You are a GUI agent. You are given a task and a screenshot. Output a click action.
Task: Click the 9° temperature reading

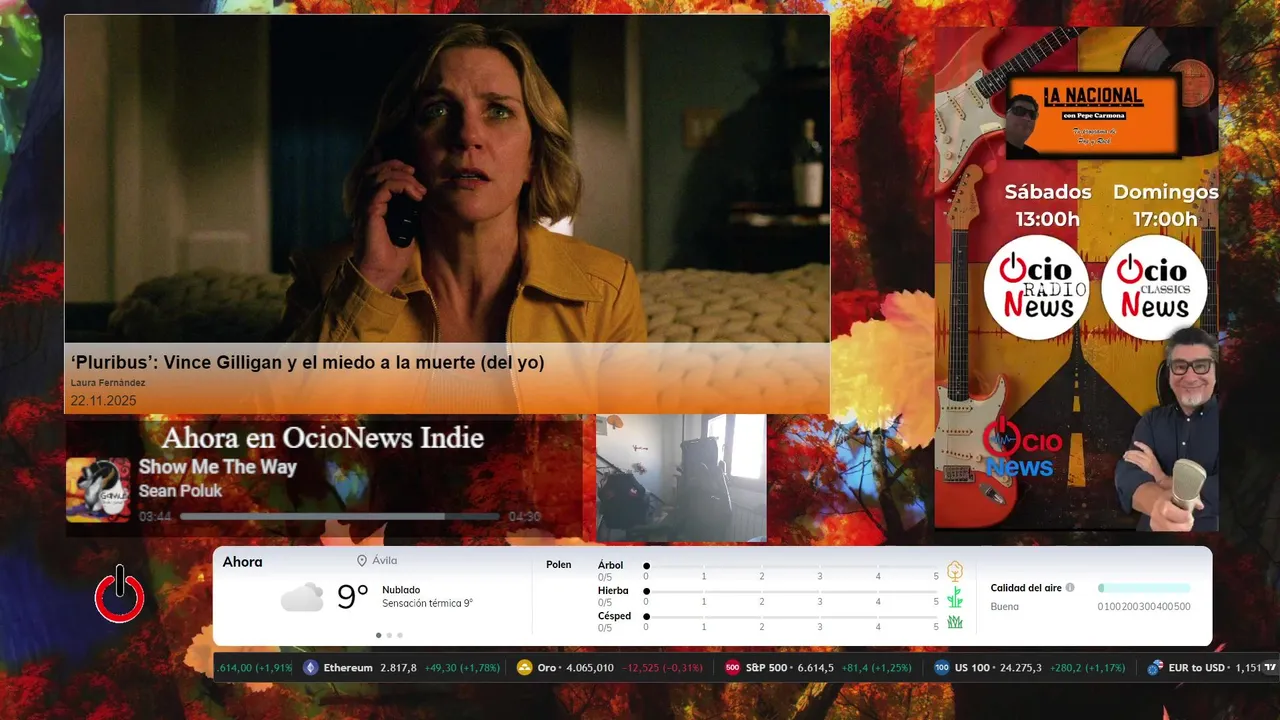353,597
